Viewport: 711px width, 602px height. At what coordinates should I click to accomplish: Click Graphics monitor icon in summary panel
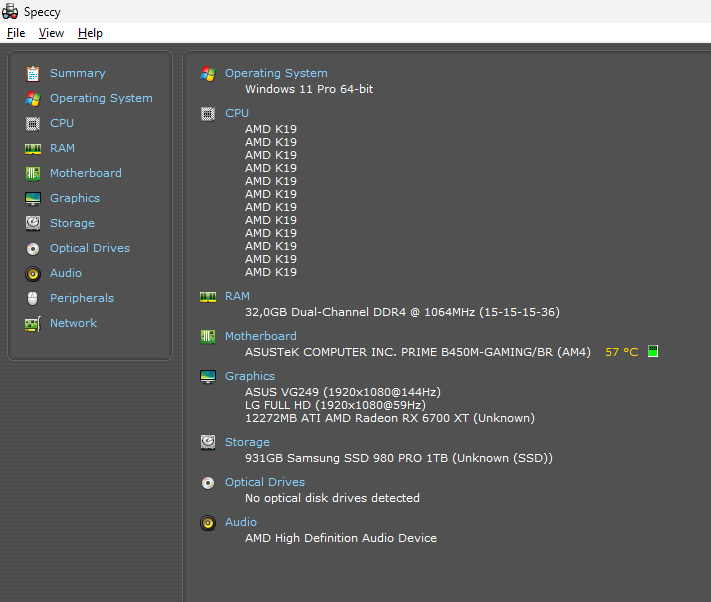click(x=208, y=377)
